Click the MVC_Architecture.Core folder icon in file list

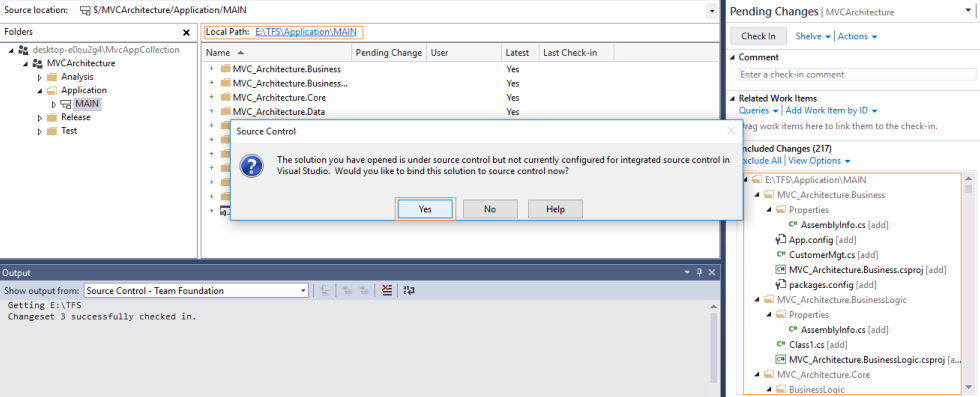click(226, 98)
